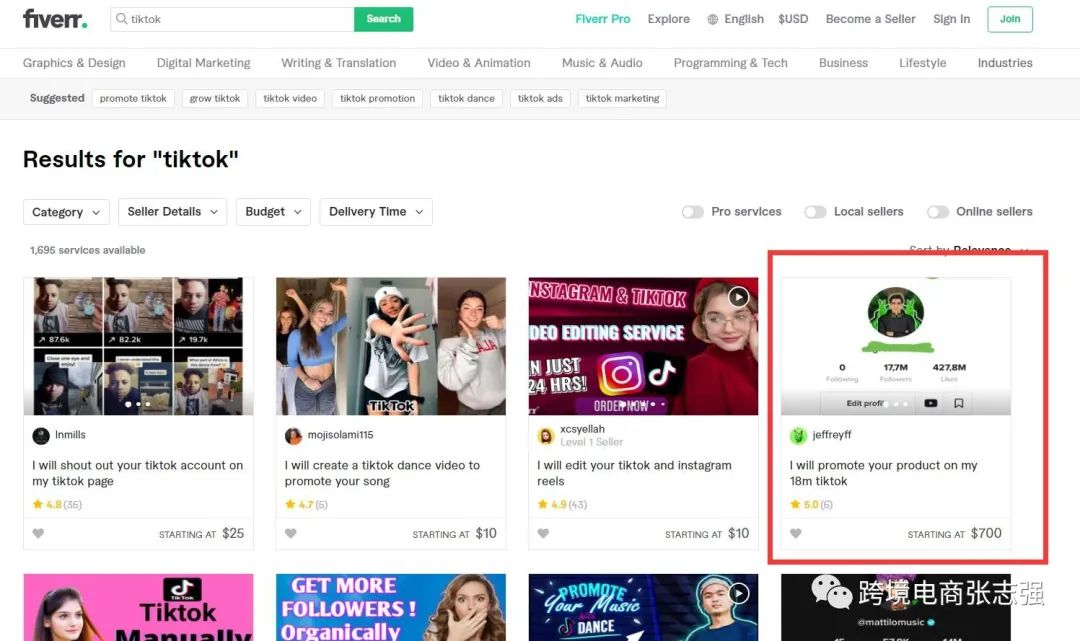Open Graphics & Design category menu

(x=74, y=63)
